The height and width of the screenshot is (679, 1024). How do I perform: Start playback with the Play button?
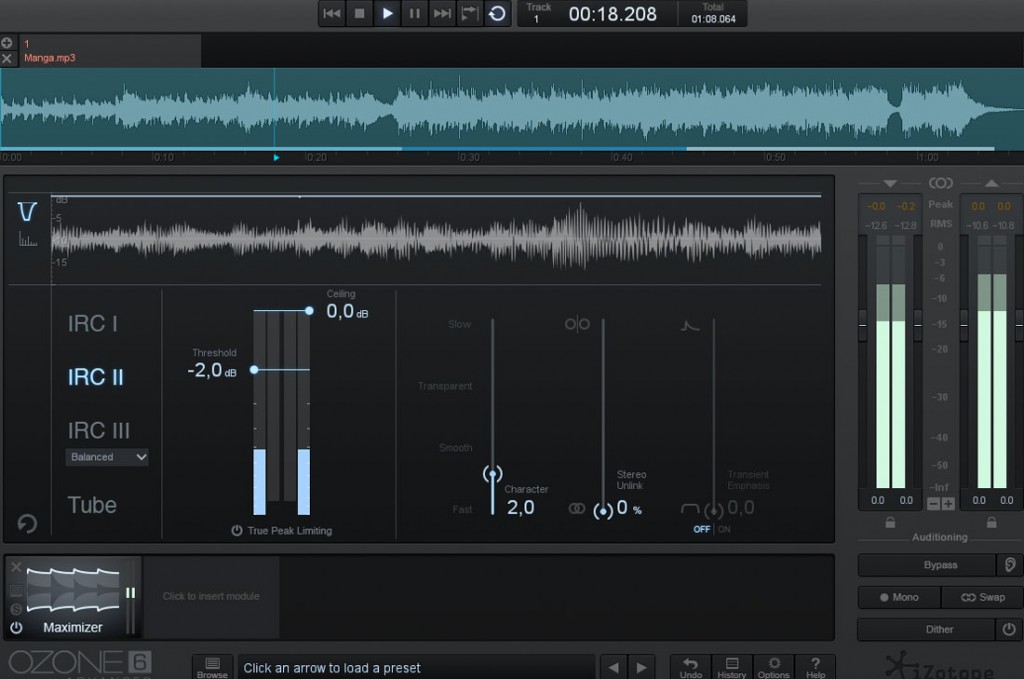coord(387,14)
